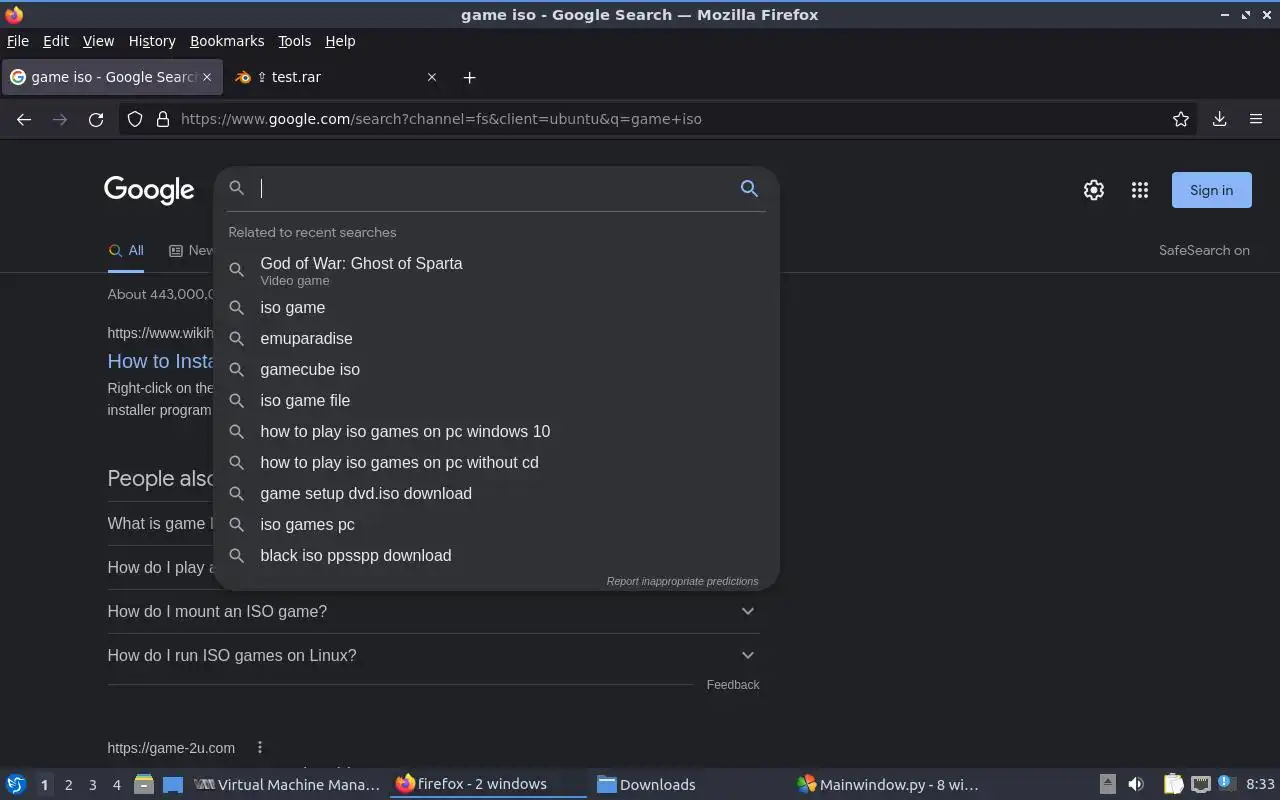Select the 'emuparadise' suggestion
The height and width of the screenshot is (800, 1280).
[x=496, y=338]
